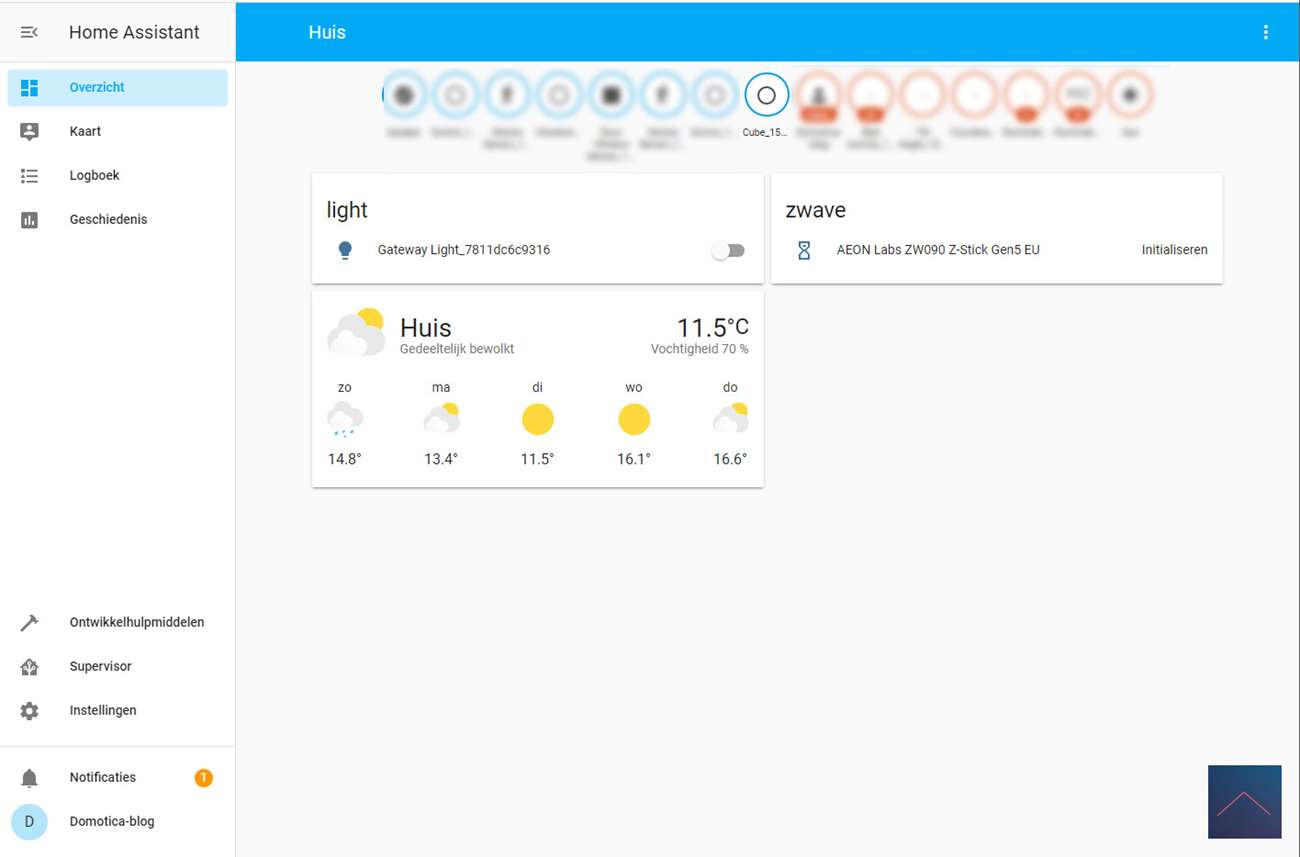Click the Geschiedenis chart icon
Viewport: 1300px width, 857px height.
tap(29, 220)
